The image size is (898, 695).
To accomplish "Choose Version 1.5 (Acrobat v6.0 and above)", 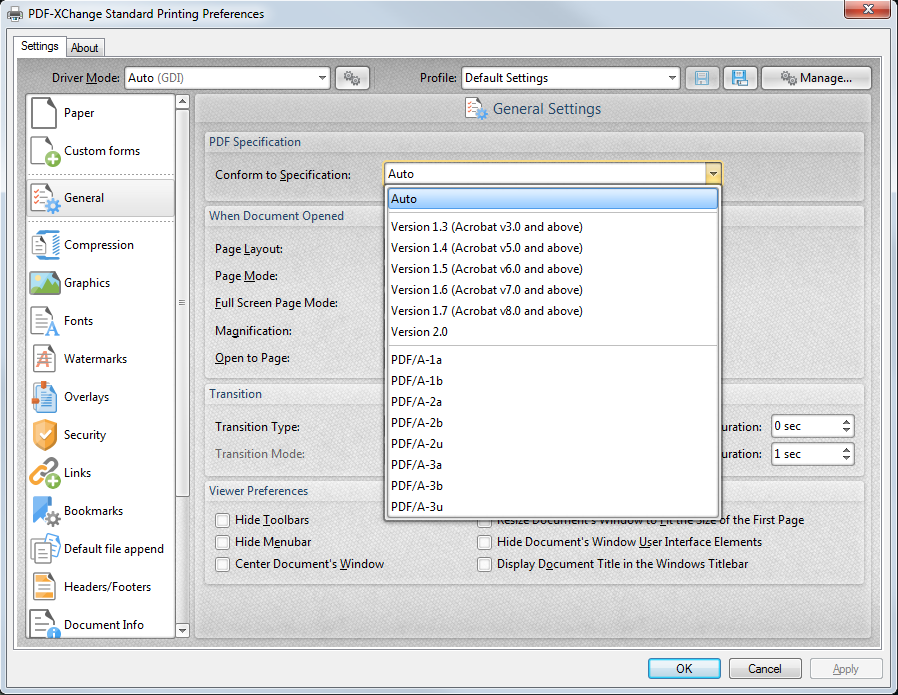I will pyautogui.click(x=553, y=269).
